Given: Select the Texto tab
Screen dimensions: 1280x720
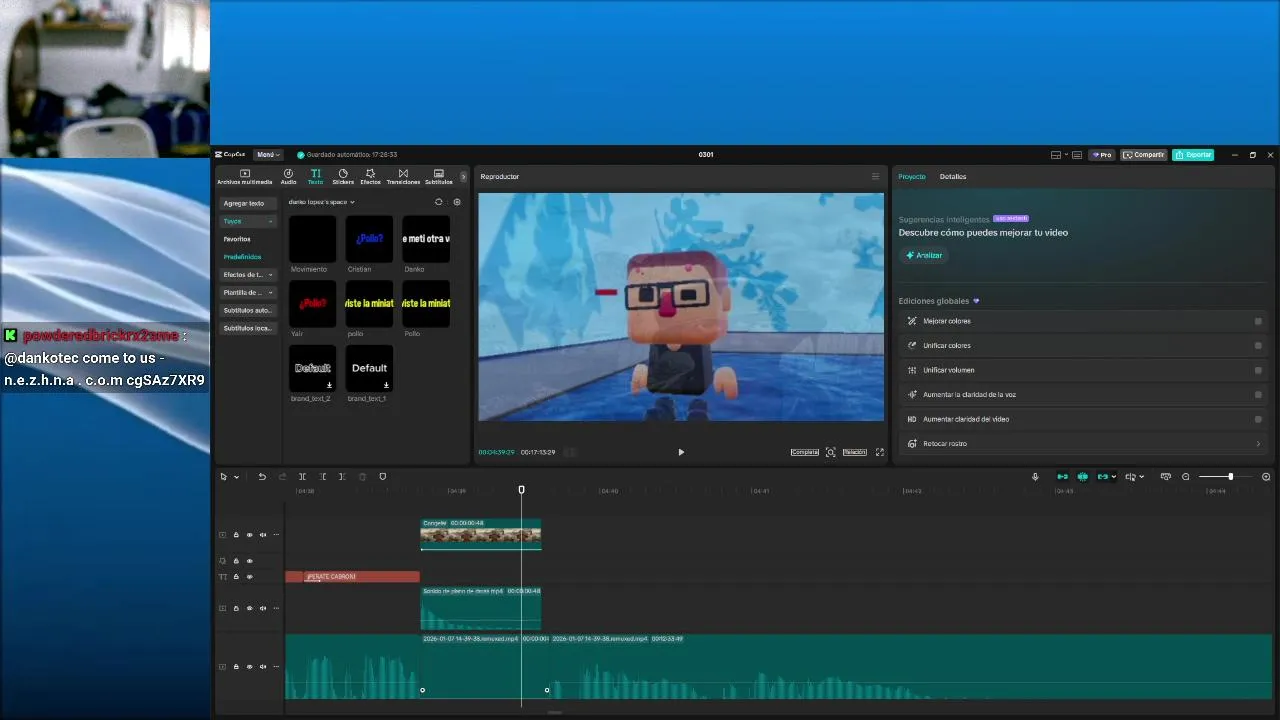Looking at the screenshot, I should (x=315, y=177).
